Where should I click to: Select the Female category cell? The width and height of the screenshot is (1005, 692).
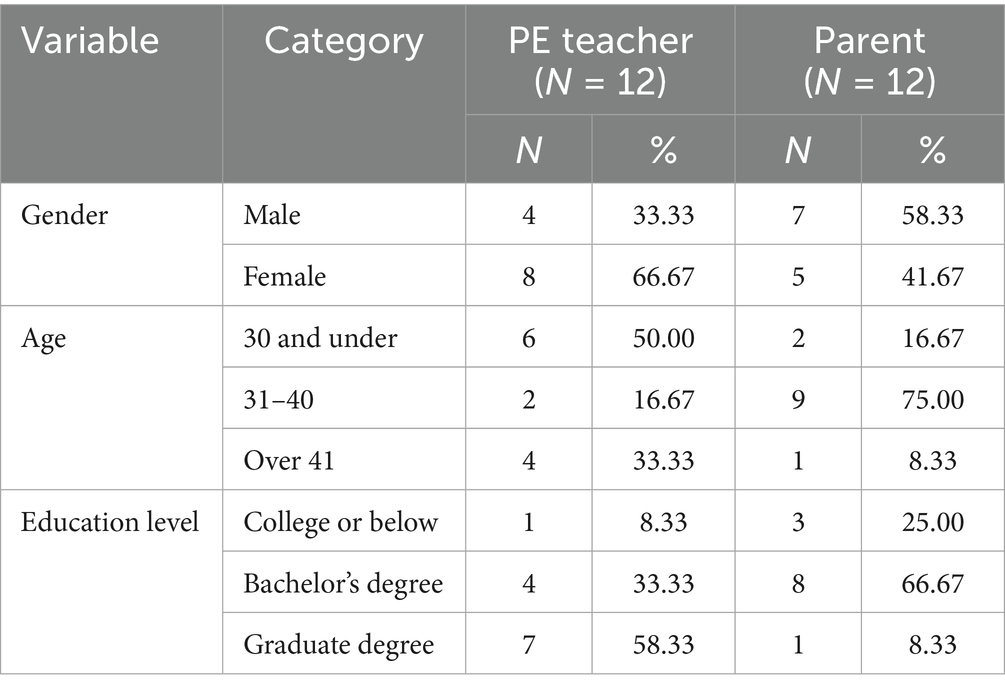285,276
